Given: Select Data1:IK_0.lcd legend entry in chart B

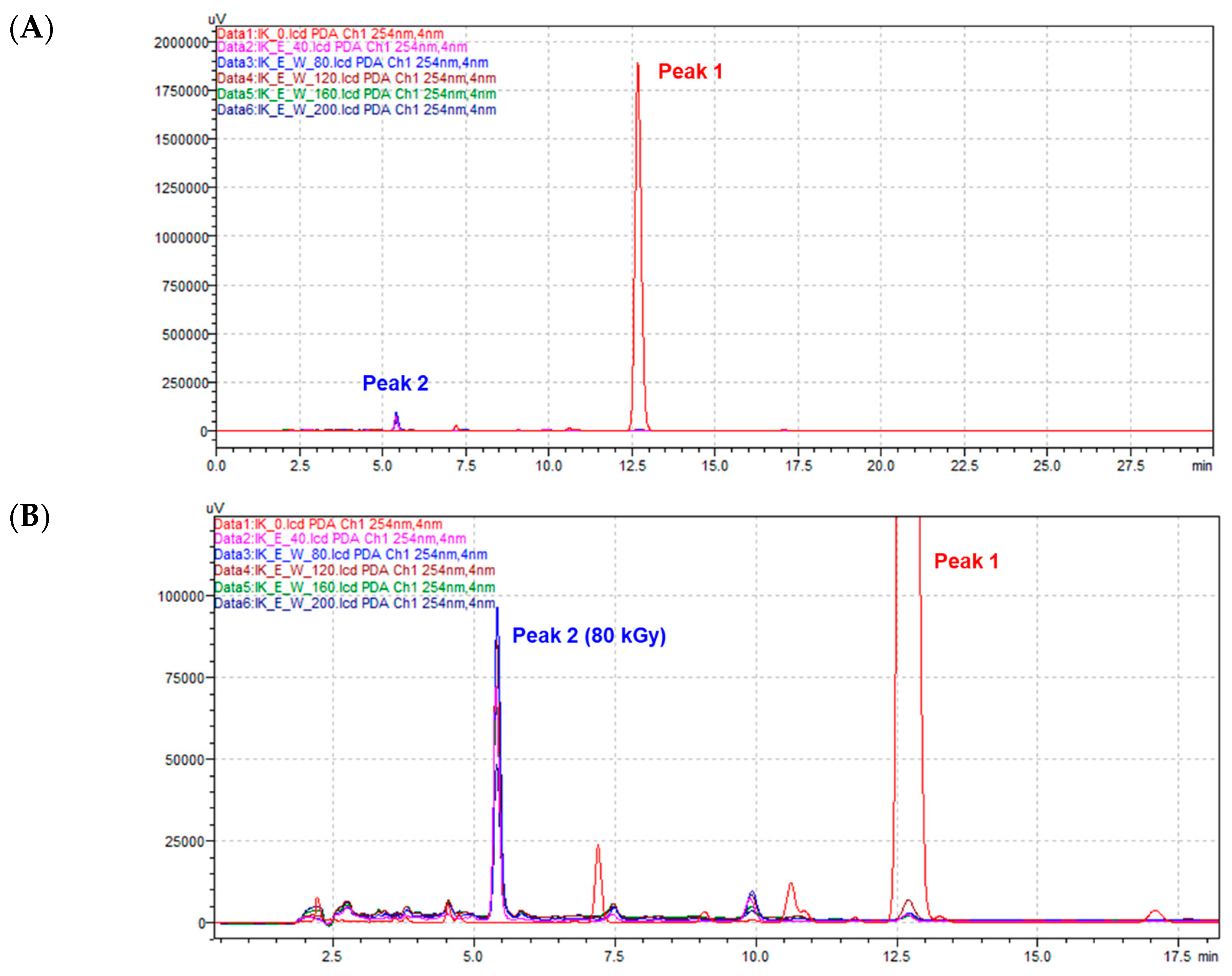Looking at the screenshot, I should tap(328, 524).
